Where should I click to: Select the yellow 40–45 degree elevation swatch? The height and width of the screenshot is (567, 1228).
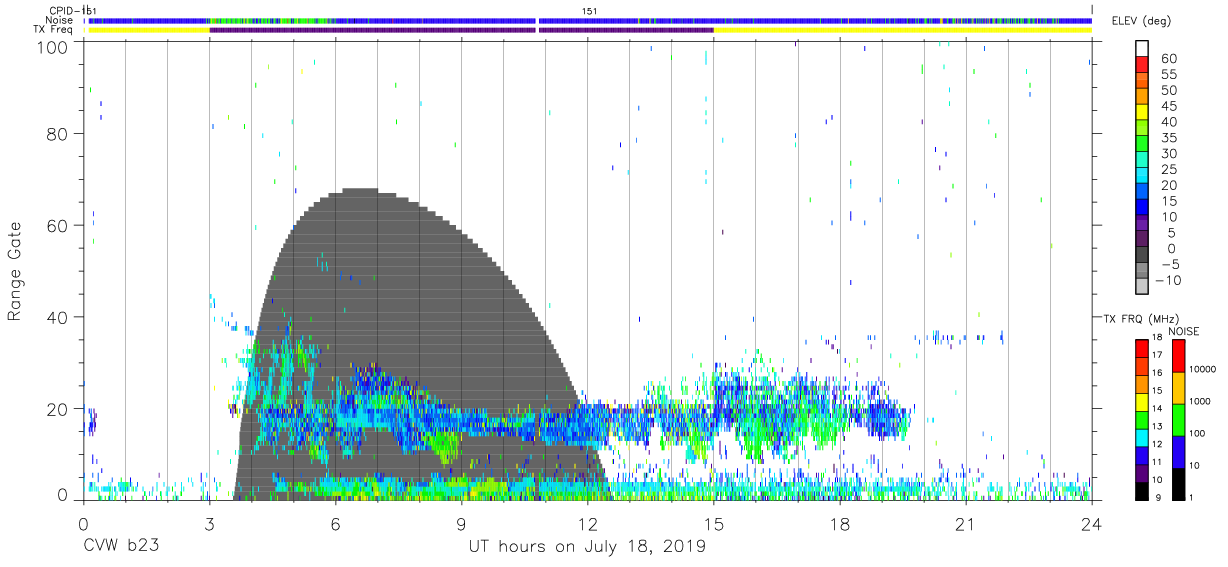[x=1142, y=113]
